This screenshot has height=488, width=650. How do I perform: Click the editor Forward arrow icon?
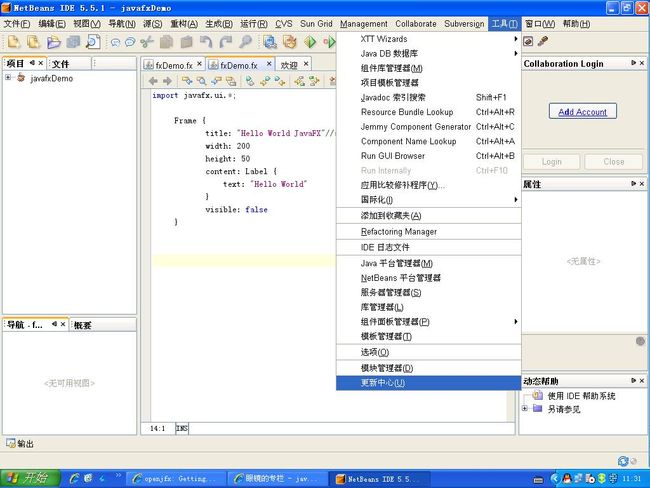(x=167, y=81)
